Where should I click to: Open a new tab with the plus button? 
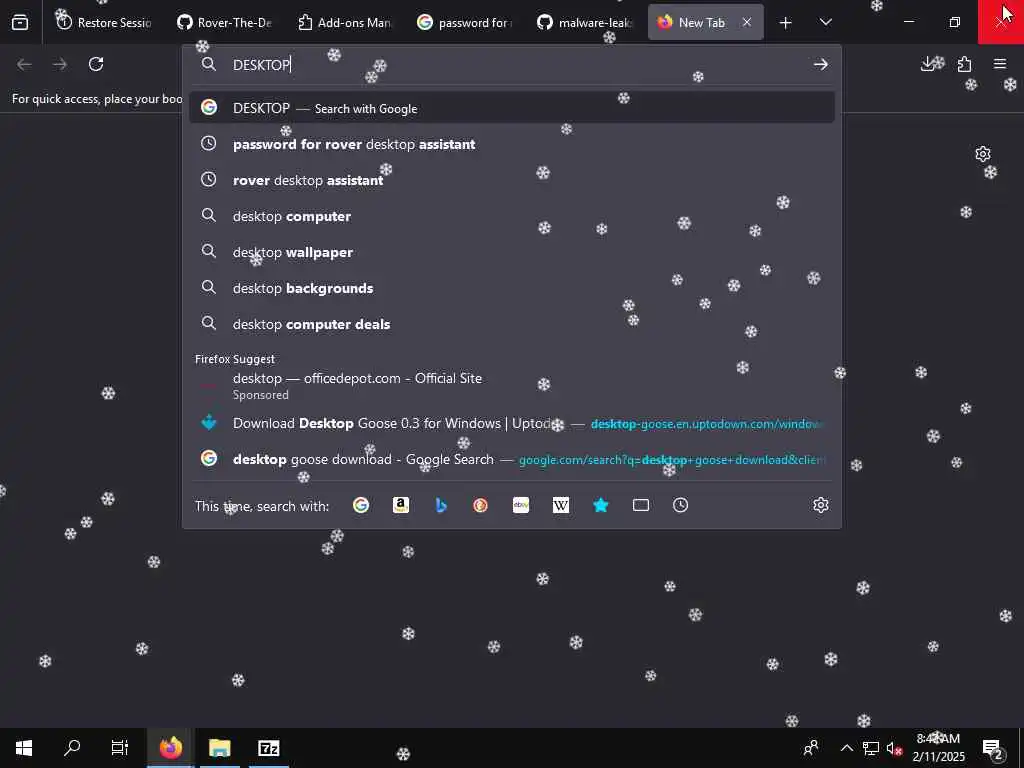[x=786, y=23]
